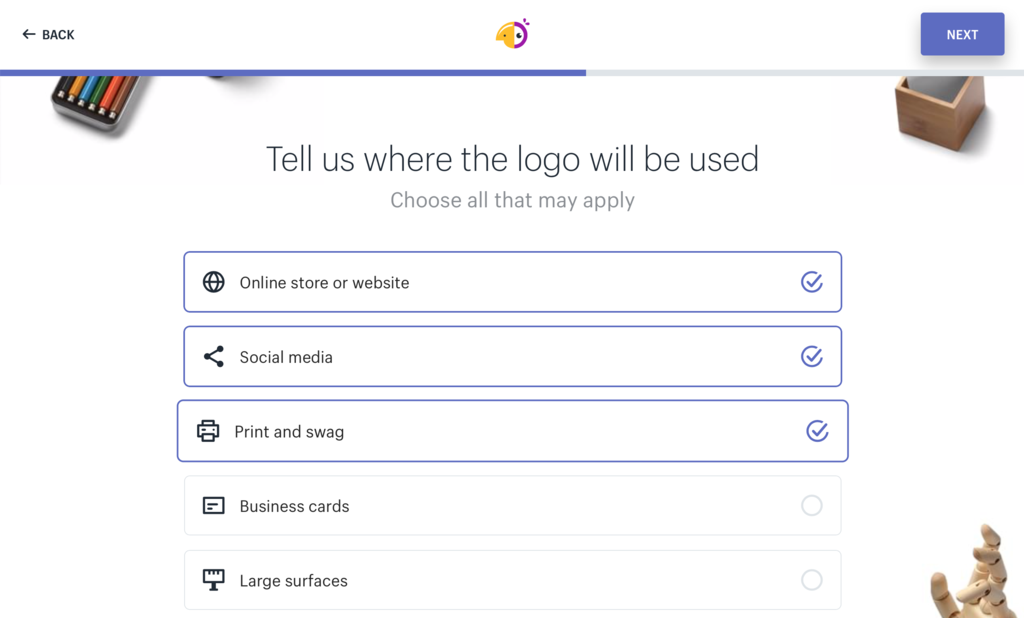Uncheck the Online store or website checkmark
The image size is (1024, 618).
pyautogui.click(x=812, y=282)
